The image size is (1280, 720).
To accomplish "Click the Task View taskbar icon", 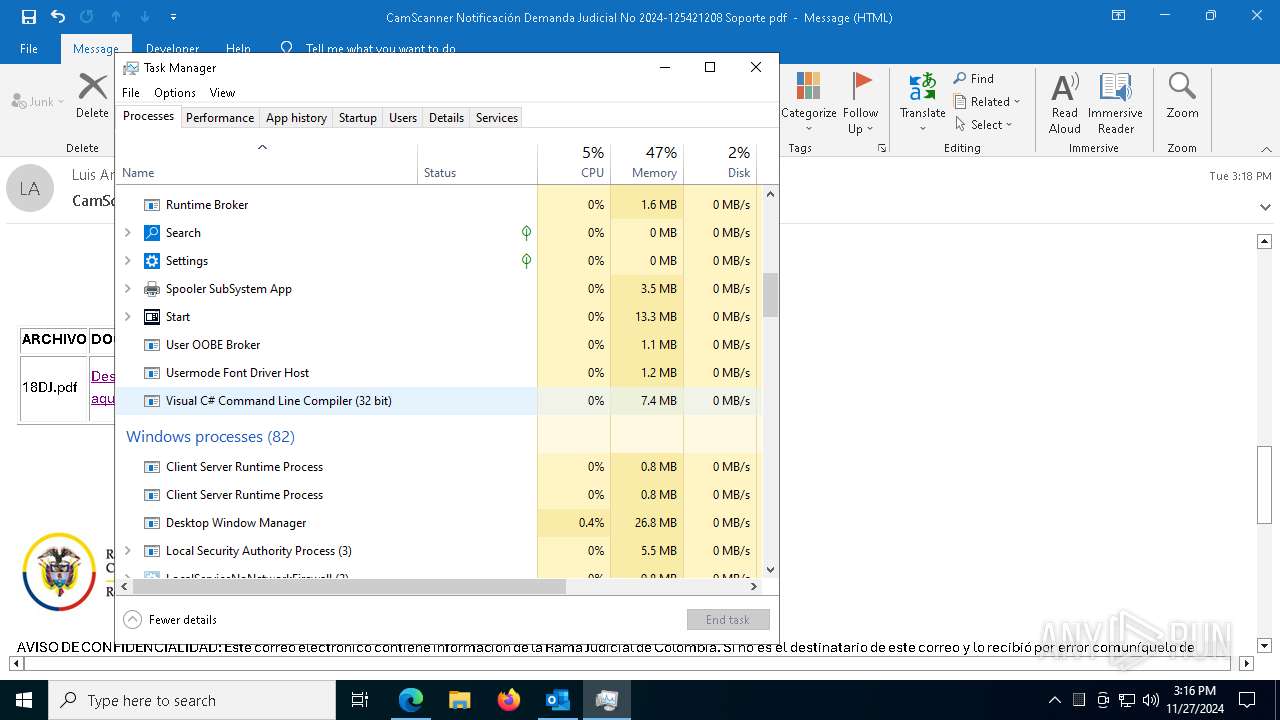I will coord(360,700).
